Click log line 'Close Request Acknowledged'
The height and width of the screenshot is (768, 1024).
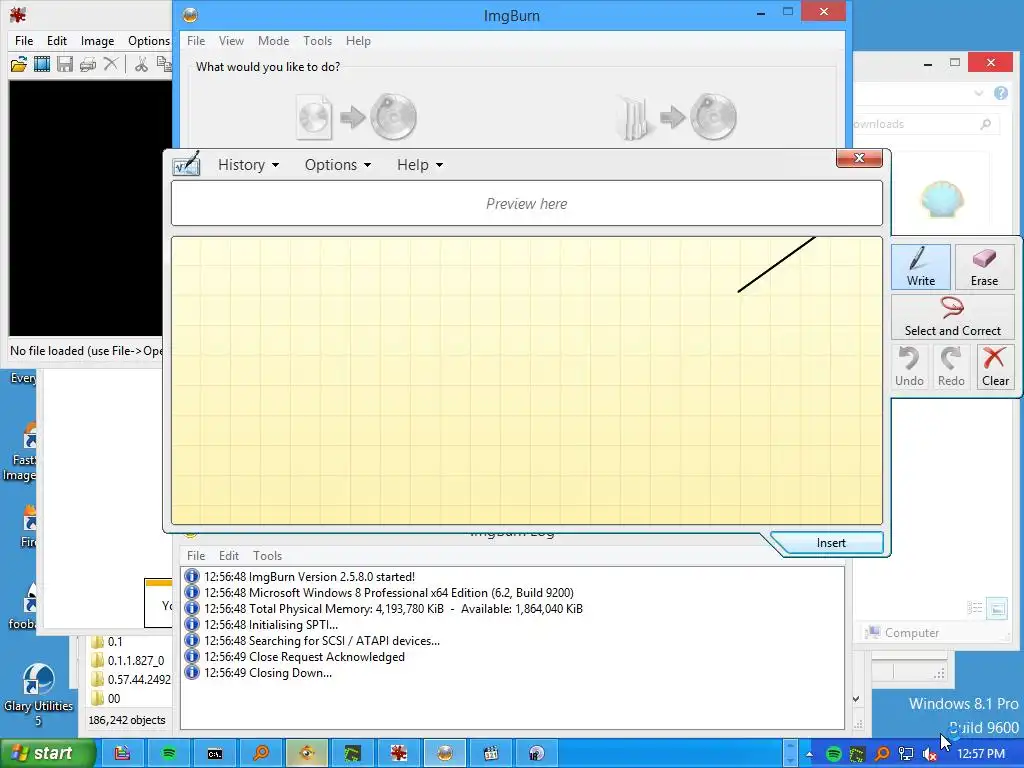[x=304, y=657]
